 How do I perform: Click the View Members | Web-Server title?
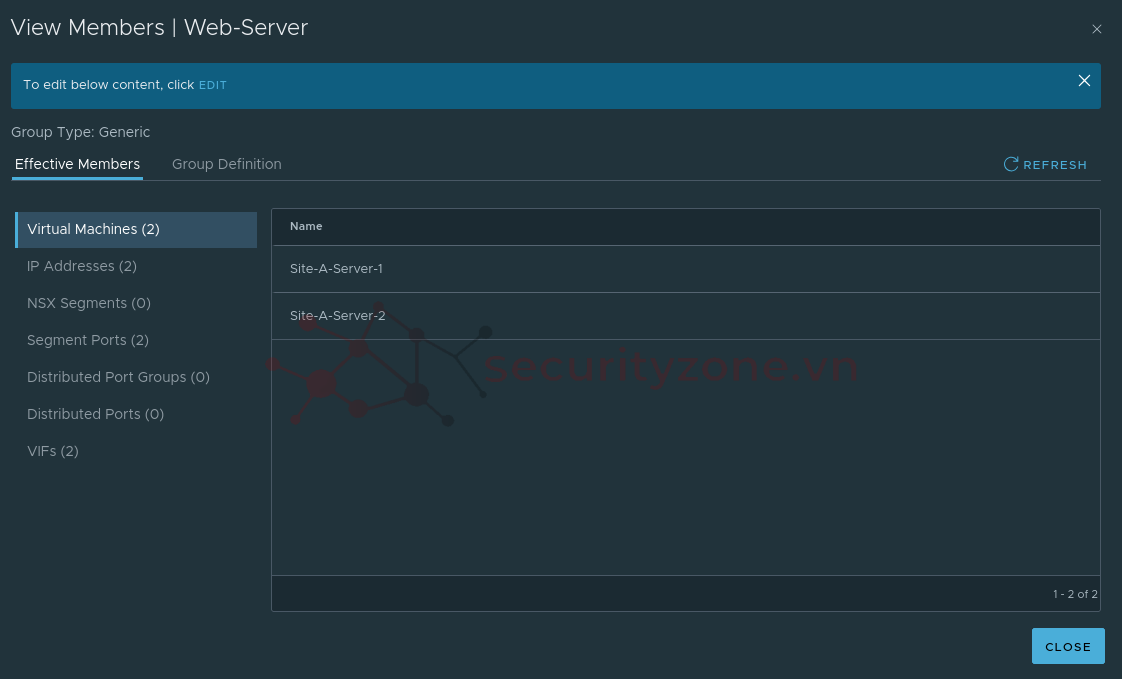point(159,28)
